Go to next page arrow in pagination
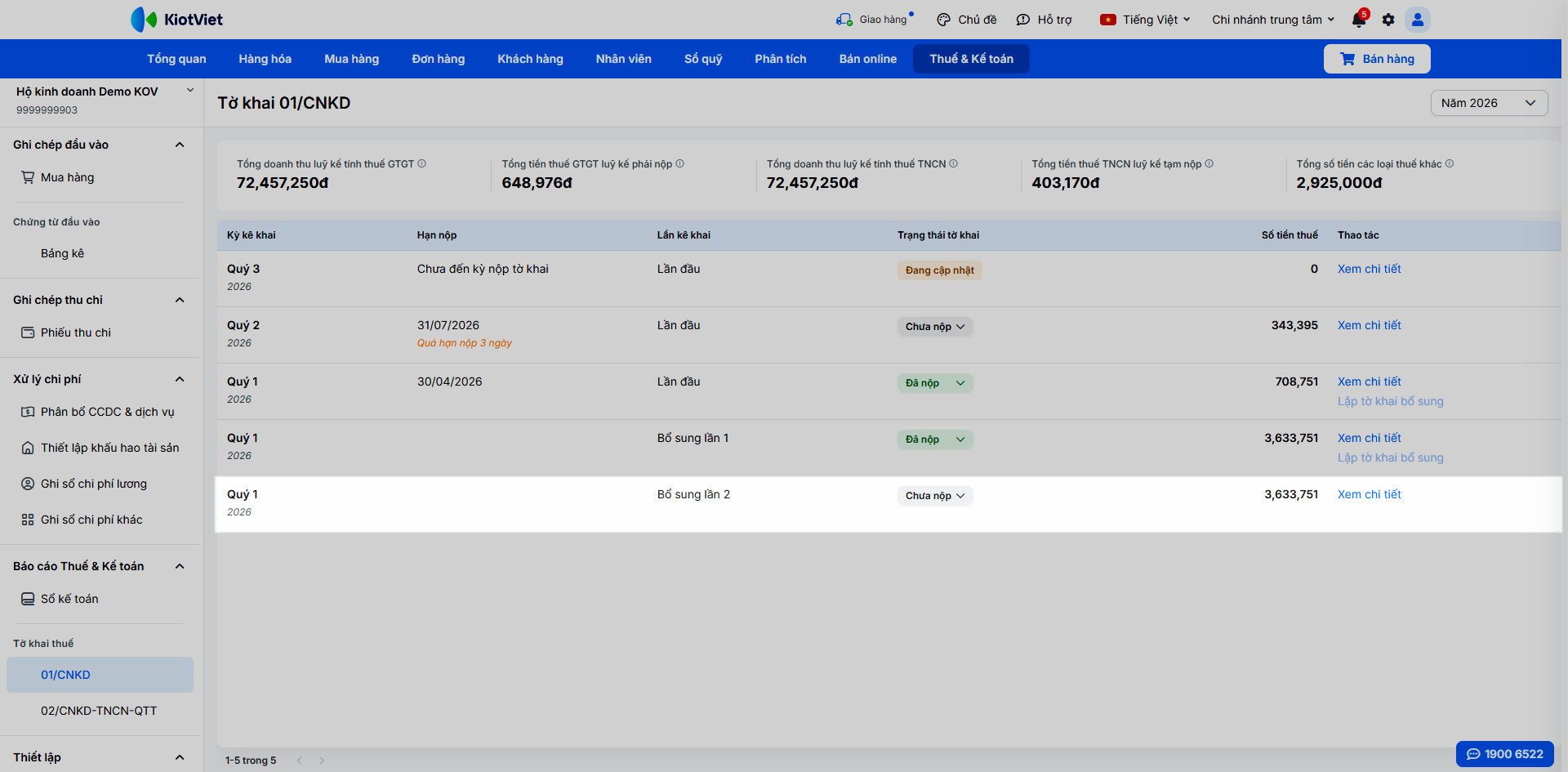Viewport: 1568px width, 772px height. pyautogui.click(x=322, y=761)
